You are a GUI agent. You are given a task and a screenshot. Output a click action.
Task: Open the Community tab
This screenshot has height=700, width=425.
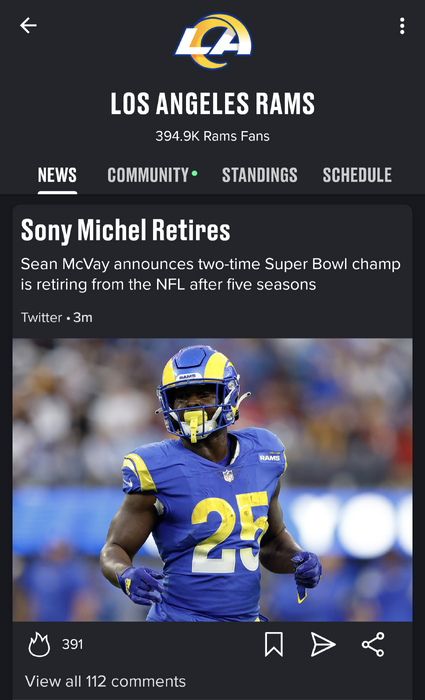point(148,175)
